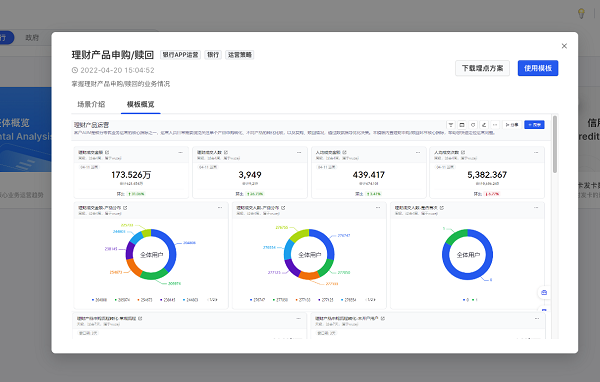Open more menu on lower left trend card

pos(298,318)
